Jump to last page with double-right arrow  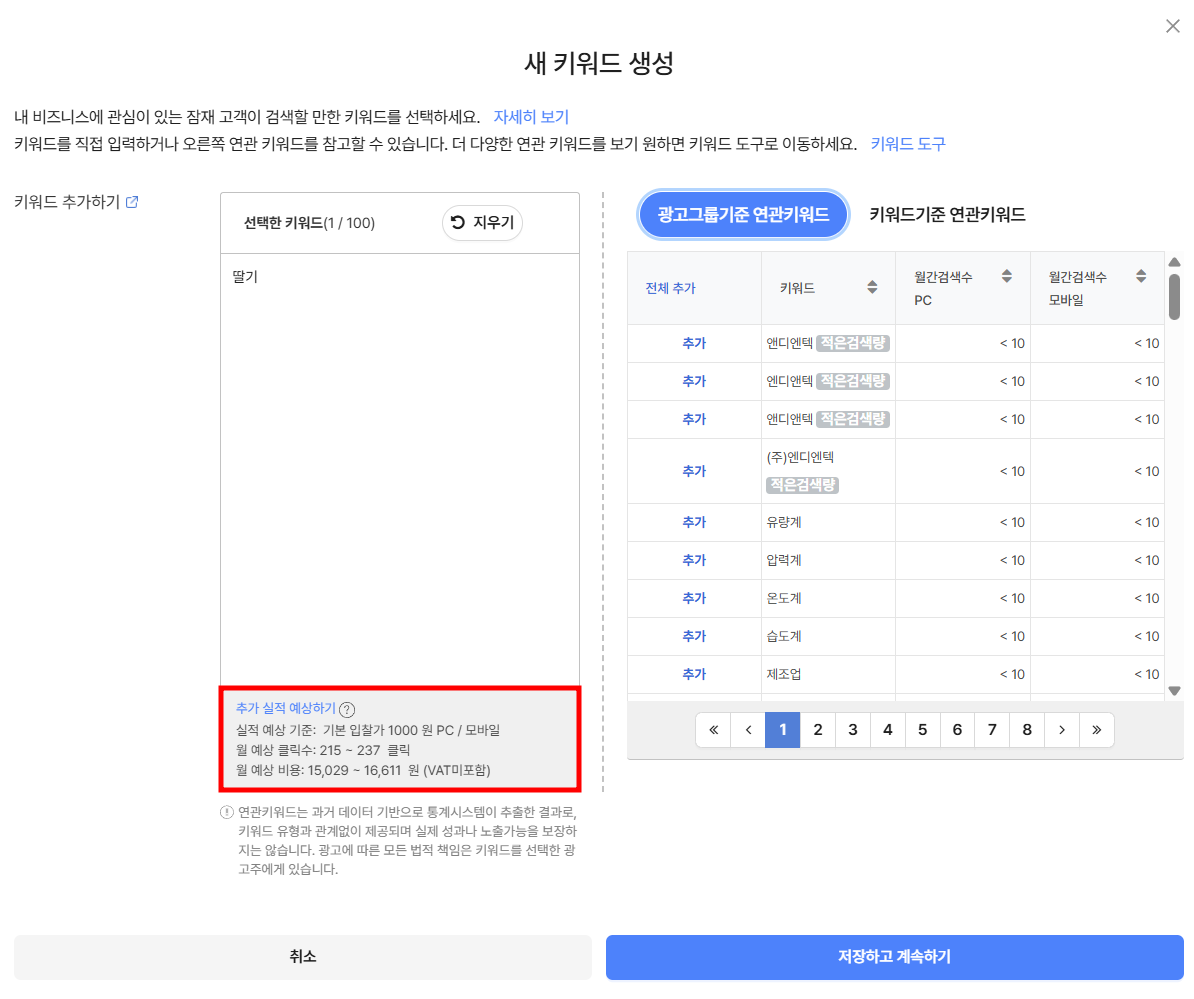pyautogui.click(x=1097, y=729)
